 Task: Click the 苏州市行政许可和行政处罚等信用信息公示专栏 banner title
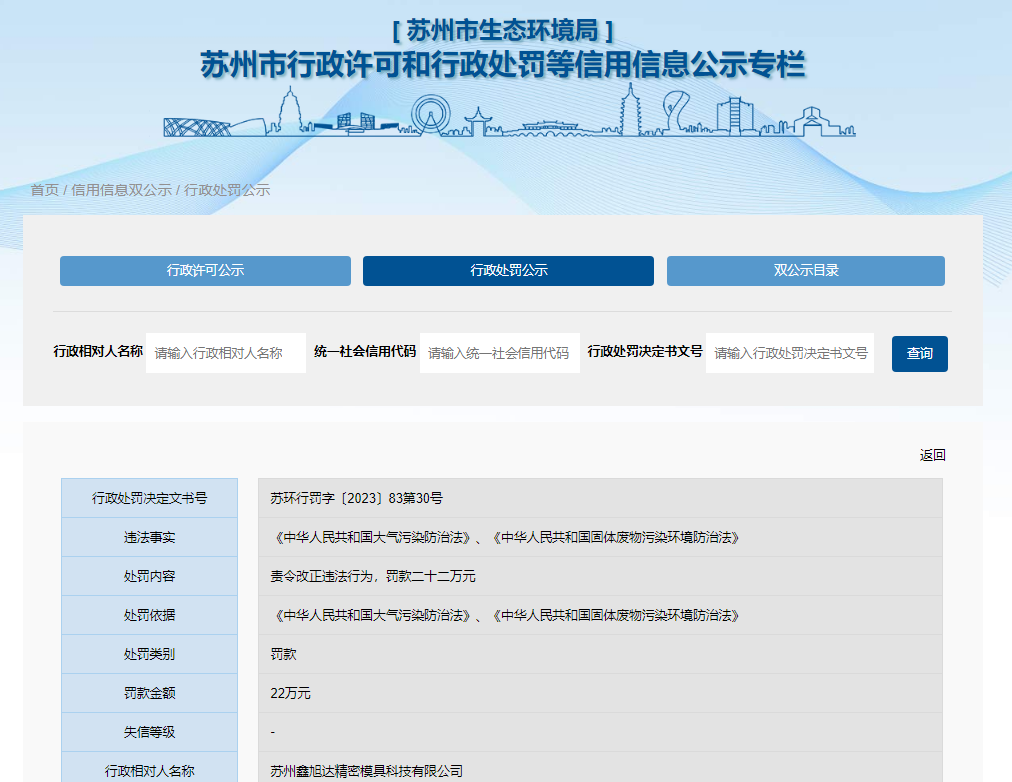point(503,65)
